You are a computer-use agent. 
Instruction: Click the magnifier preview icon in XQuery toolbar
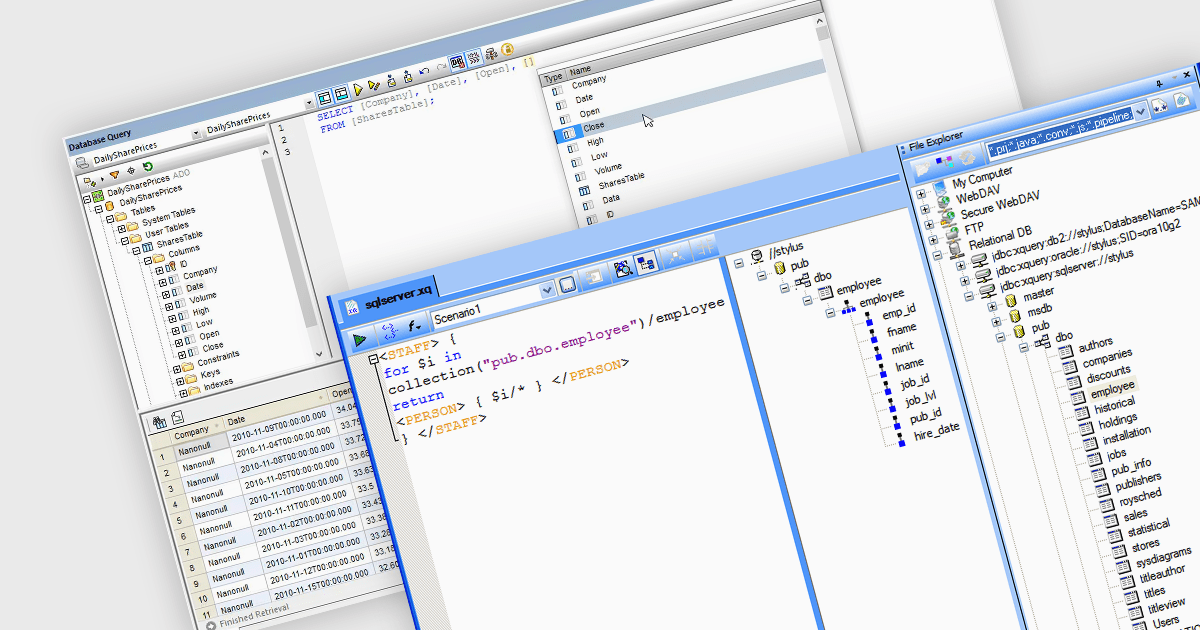tap(621, 267)
